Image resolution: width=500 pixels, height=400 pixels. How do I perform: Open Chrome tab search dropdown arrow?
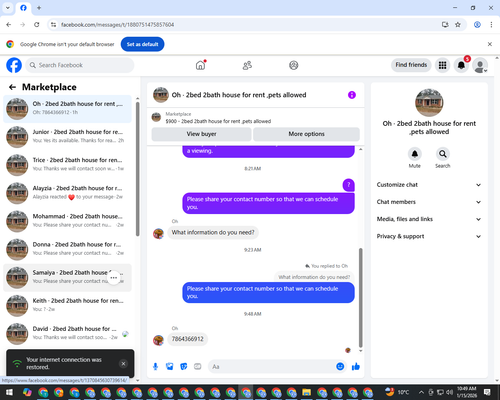(x=8, y=8)
